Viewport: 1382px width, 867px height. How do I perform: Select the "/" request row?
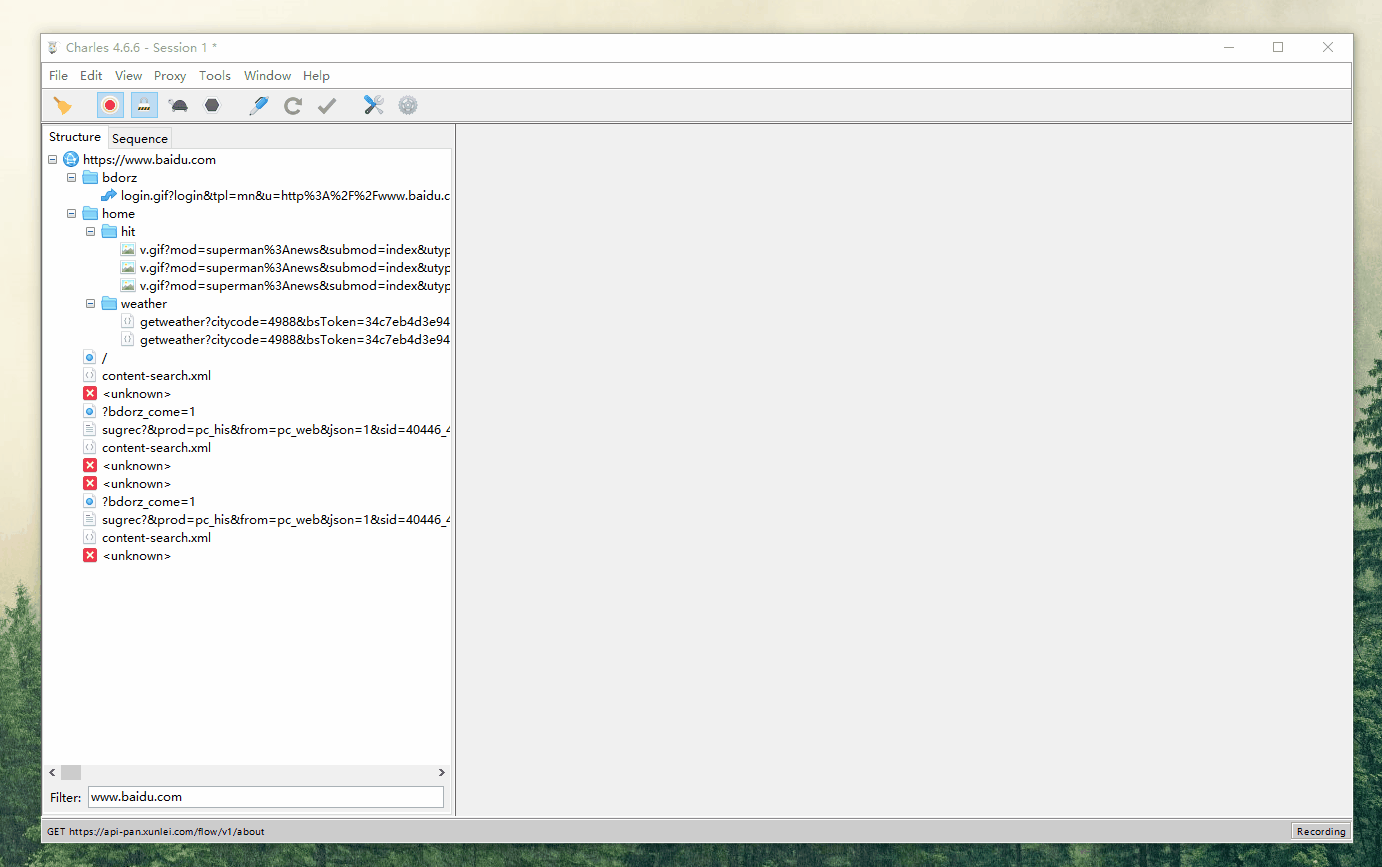click(x=95, y=358)
